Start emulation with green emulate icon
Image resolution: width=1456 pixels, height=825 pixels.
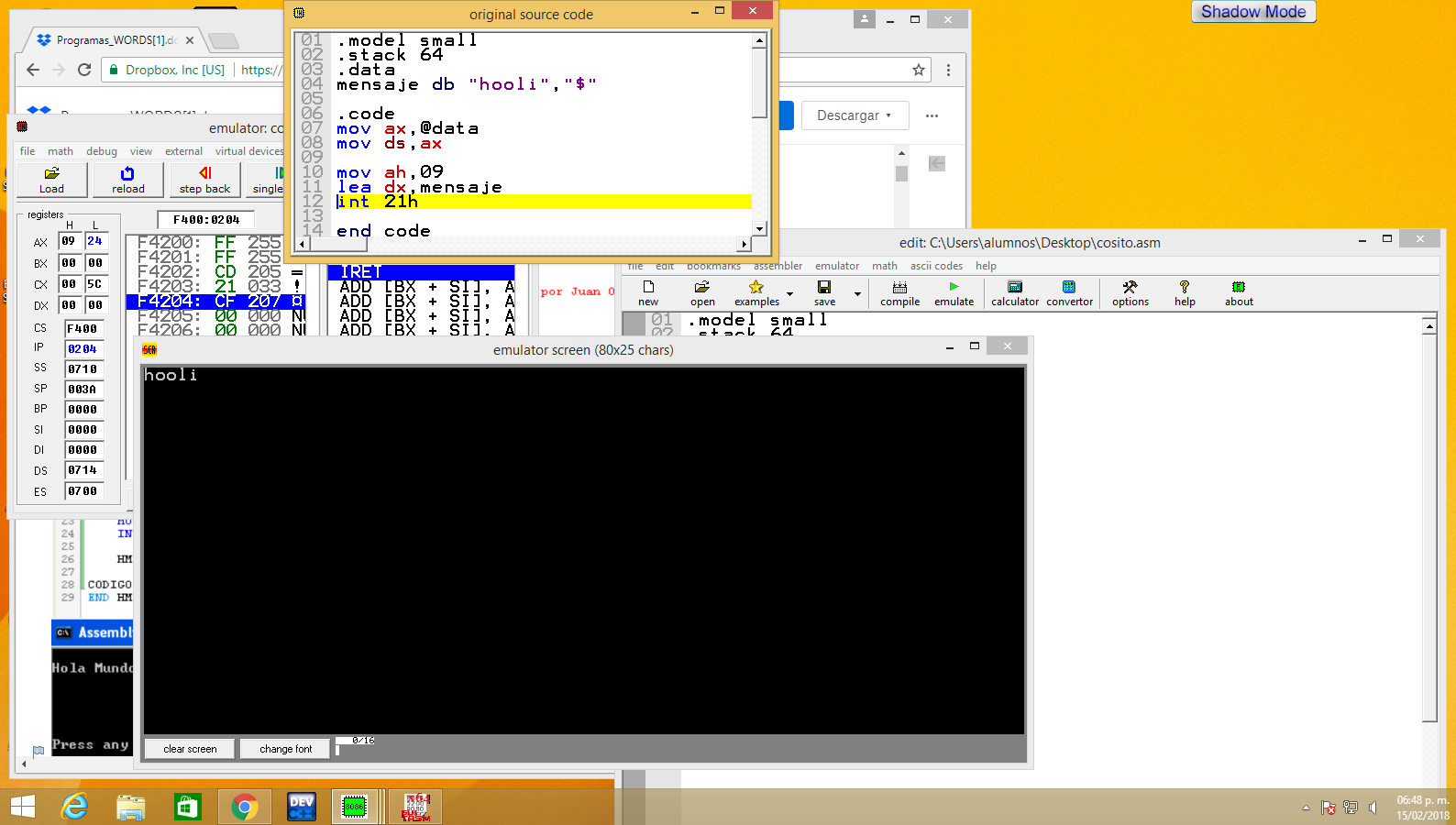click(954, 293)
